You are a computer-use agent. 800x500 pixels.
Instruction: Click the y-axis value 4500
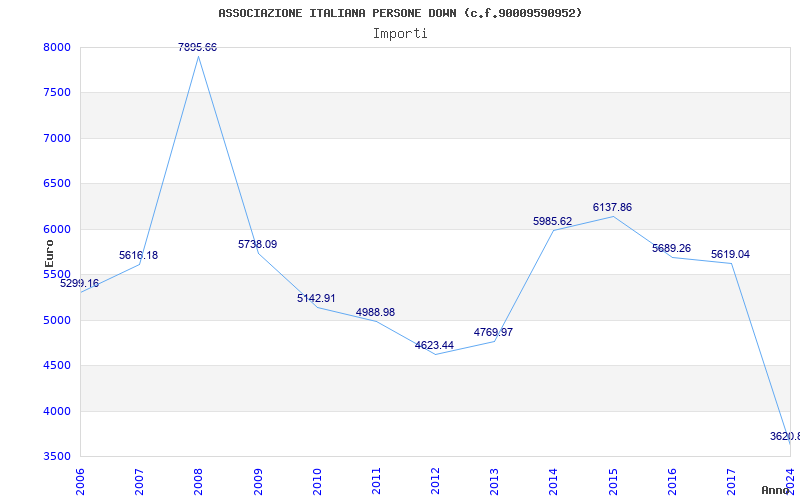click(57, 366)
